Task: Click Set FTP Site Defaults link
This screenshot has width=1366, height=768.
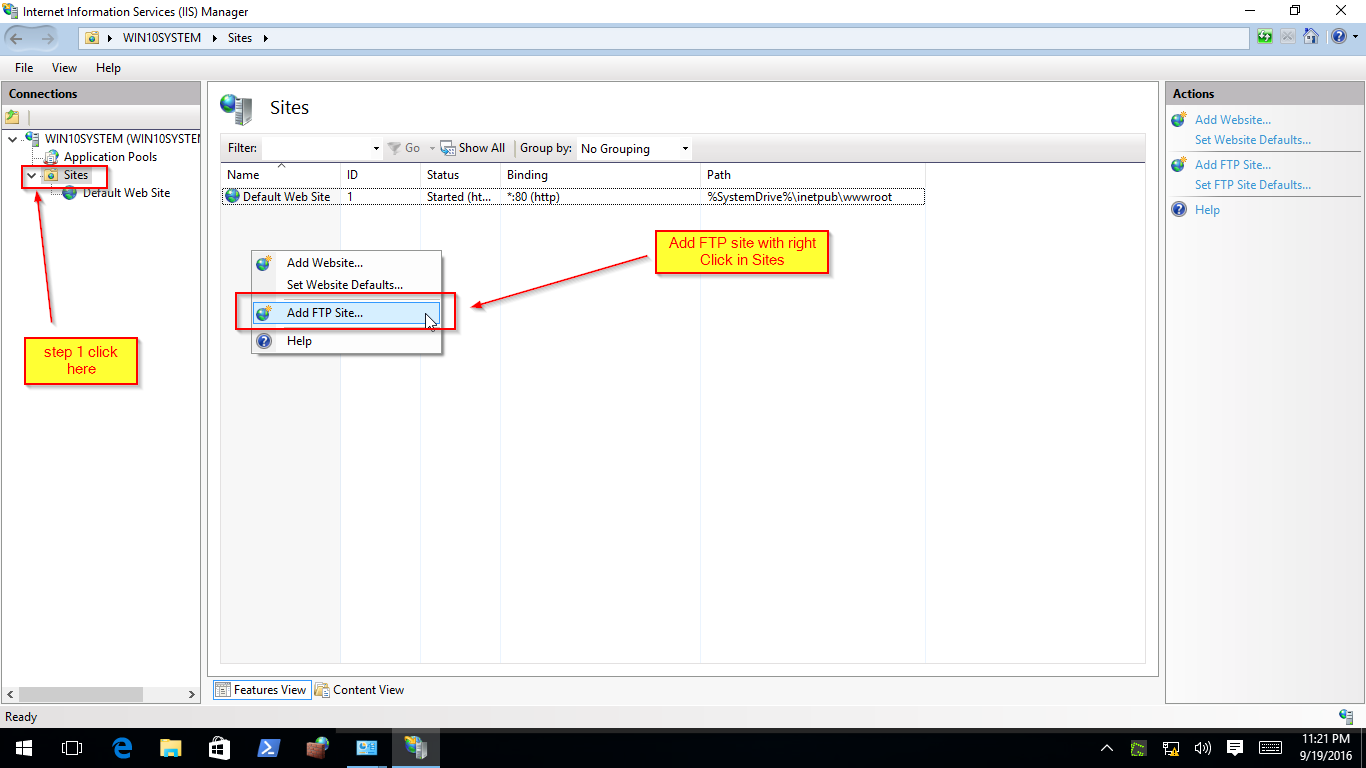Action: coord(1253,185)
